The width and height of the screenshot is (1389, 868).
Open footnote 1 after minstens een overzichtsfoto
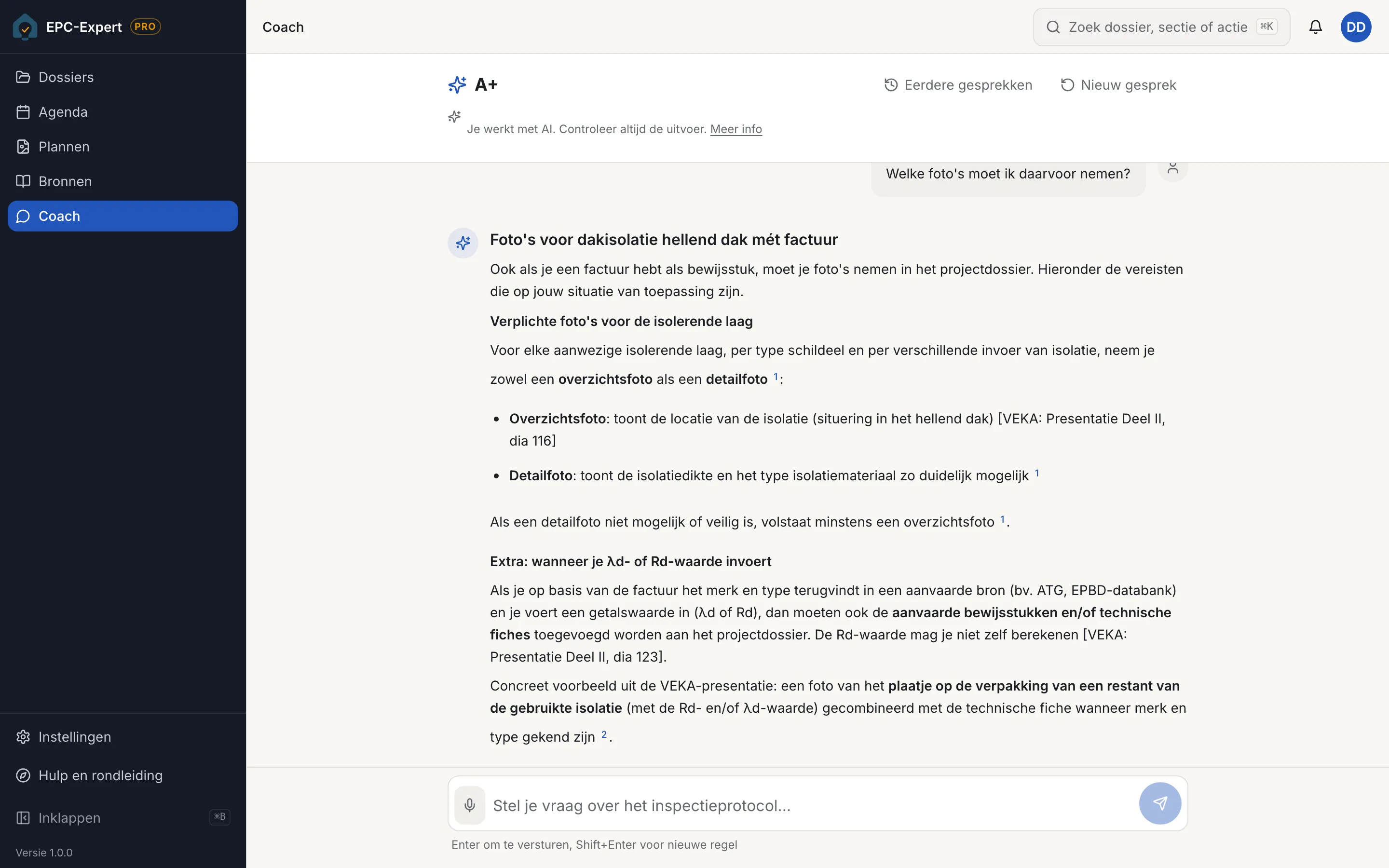pyautogui.click(x=1002, y=519)
